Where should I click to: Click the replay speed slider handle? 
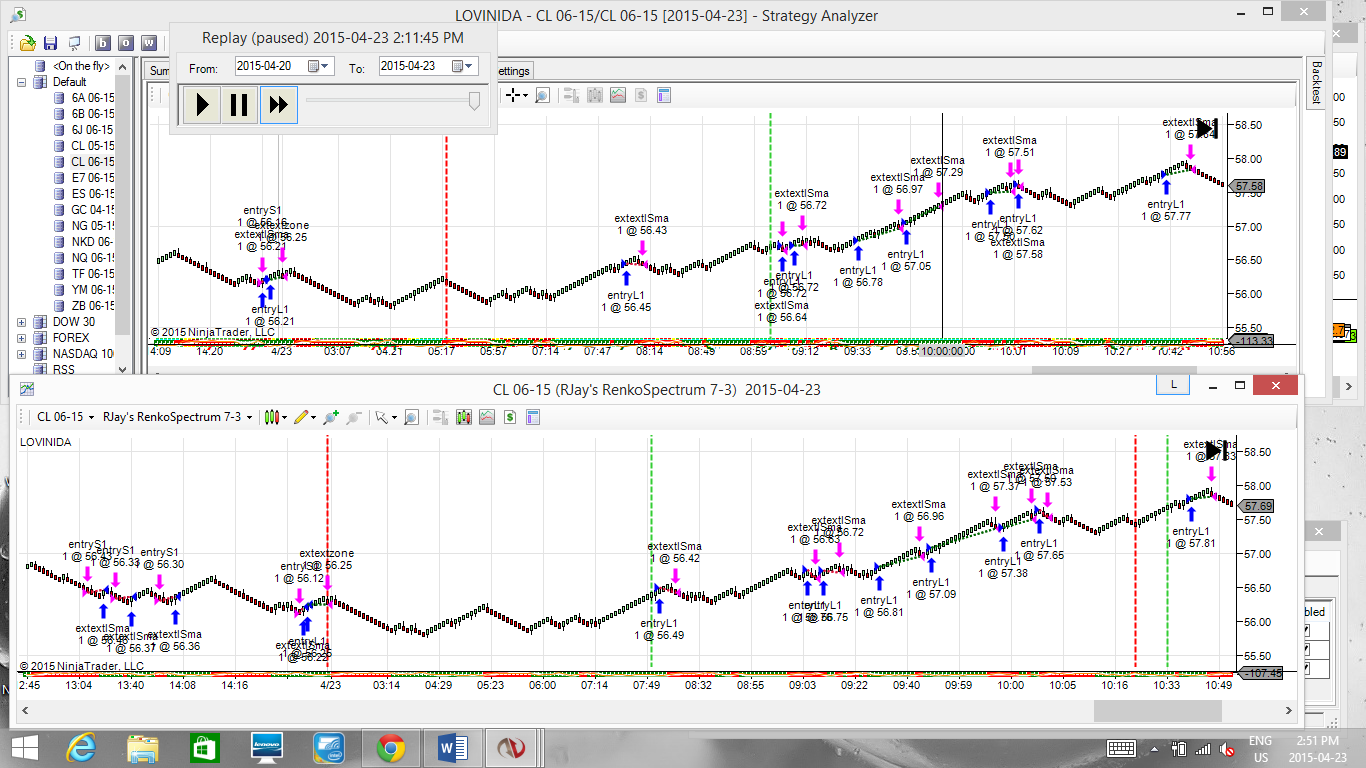tap(474, 100)
